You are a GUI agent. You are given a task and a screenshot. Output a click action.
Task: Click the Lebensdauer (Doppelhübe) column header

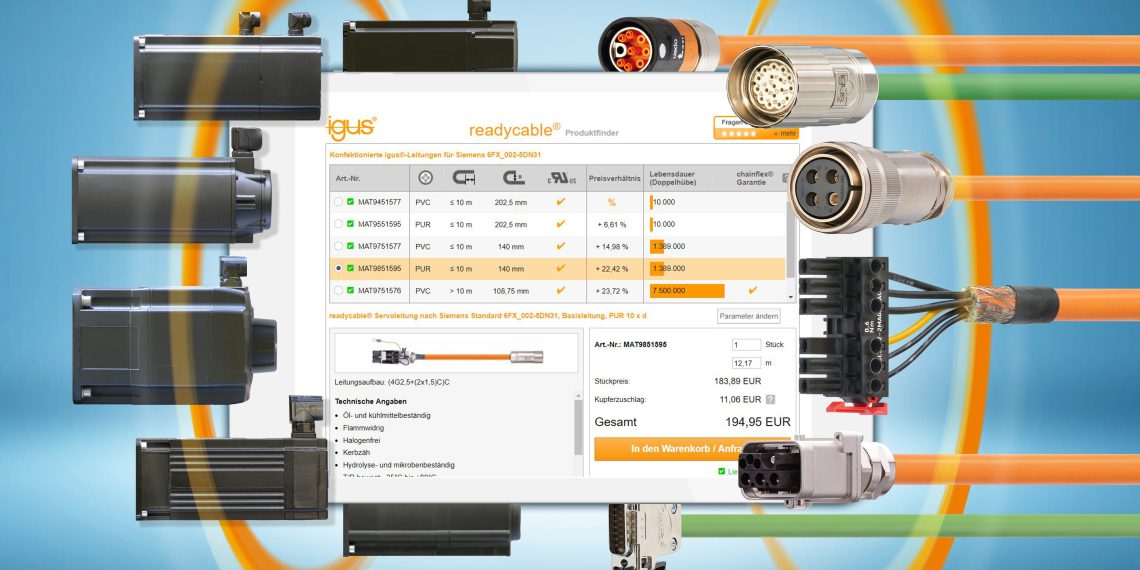click(673, 178)
